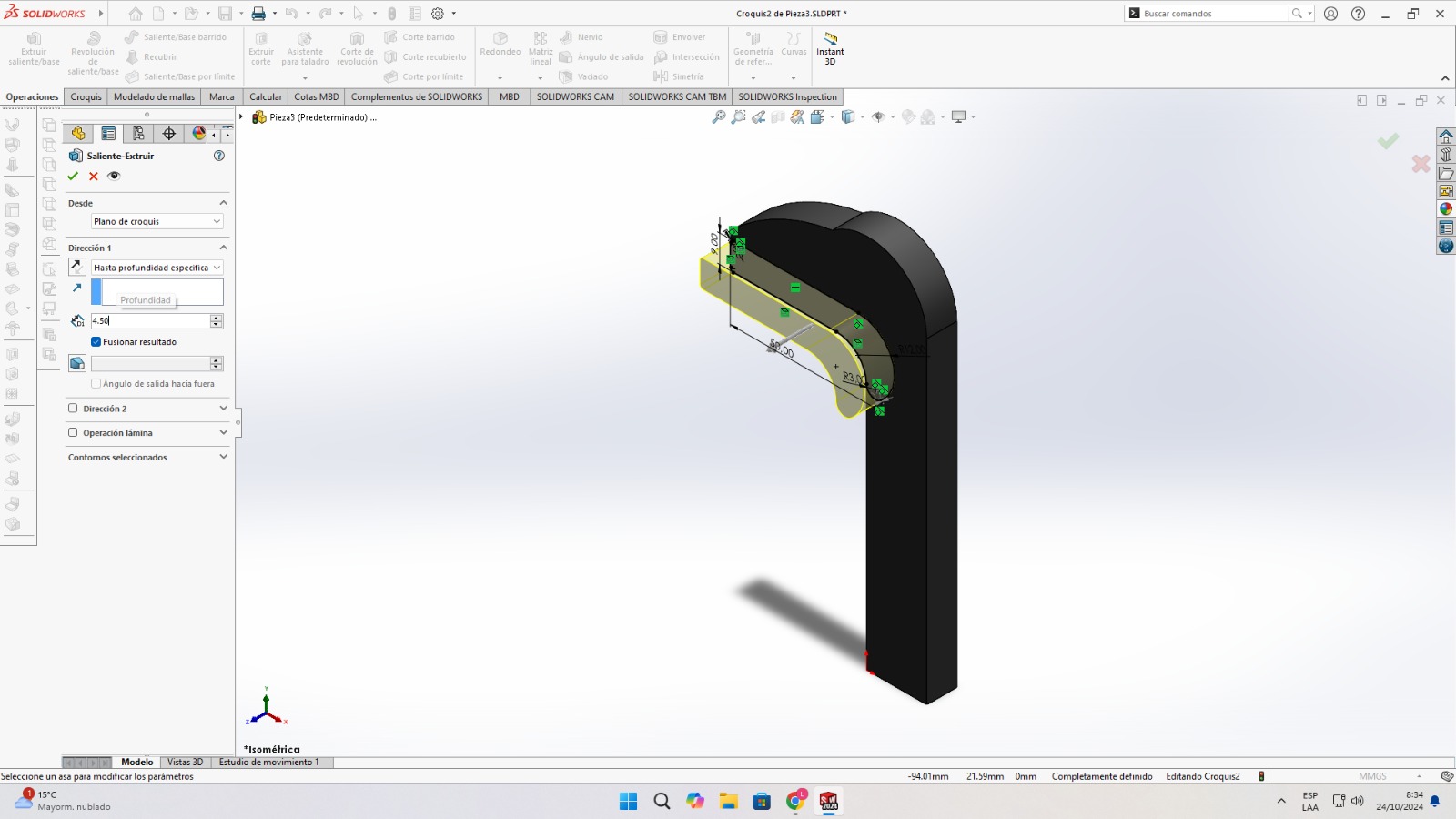Enable the Operación lámina checkbox
This screenshot has width=1456, height=819.
[x=73, y=433]
